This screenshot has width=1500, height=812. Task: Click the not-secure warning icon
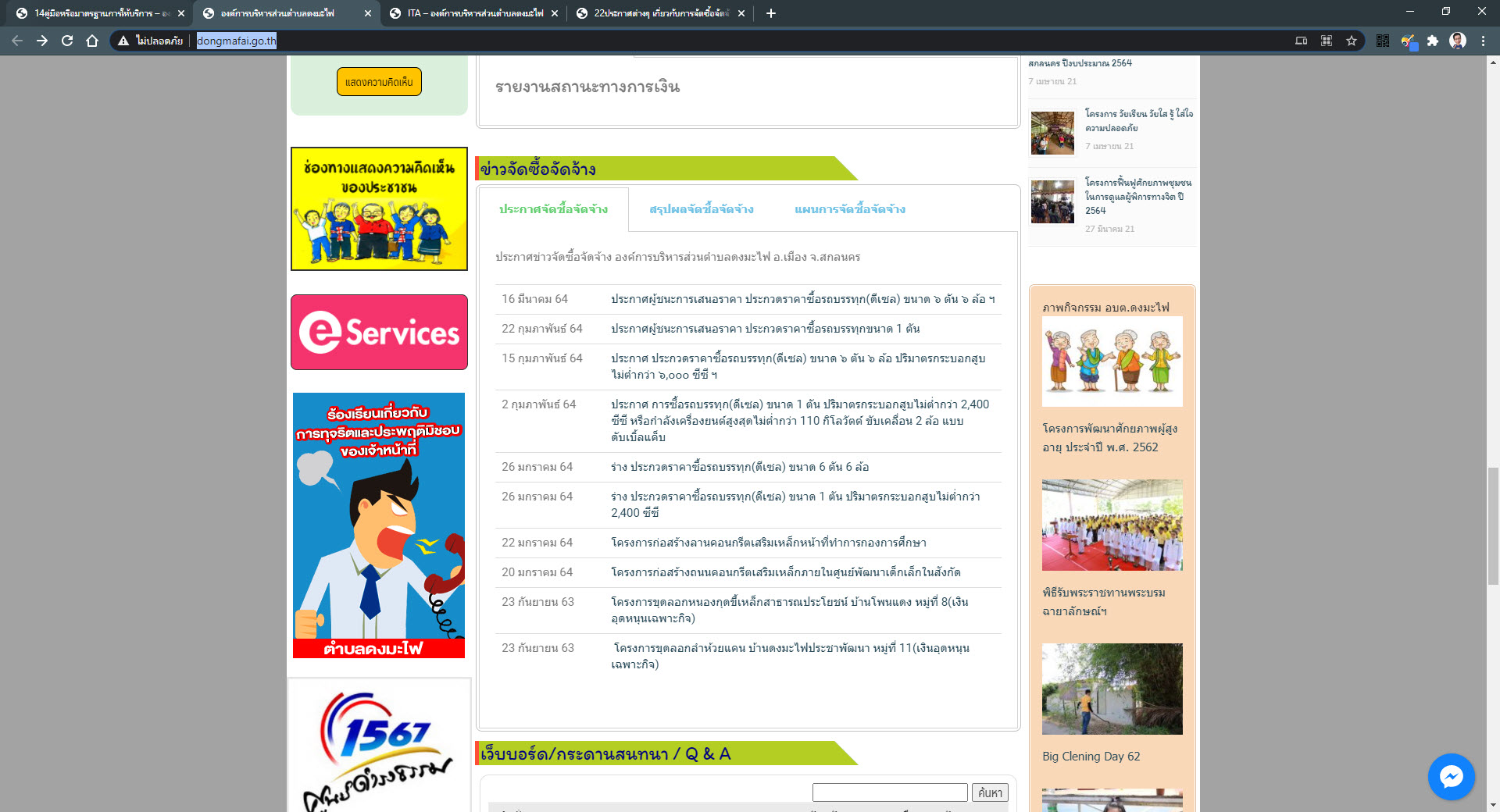click(123, 41)
